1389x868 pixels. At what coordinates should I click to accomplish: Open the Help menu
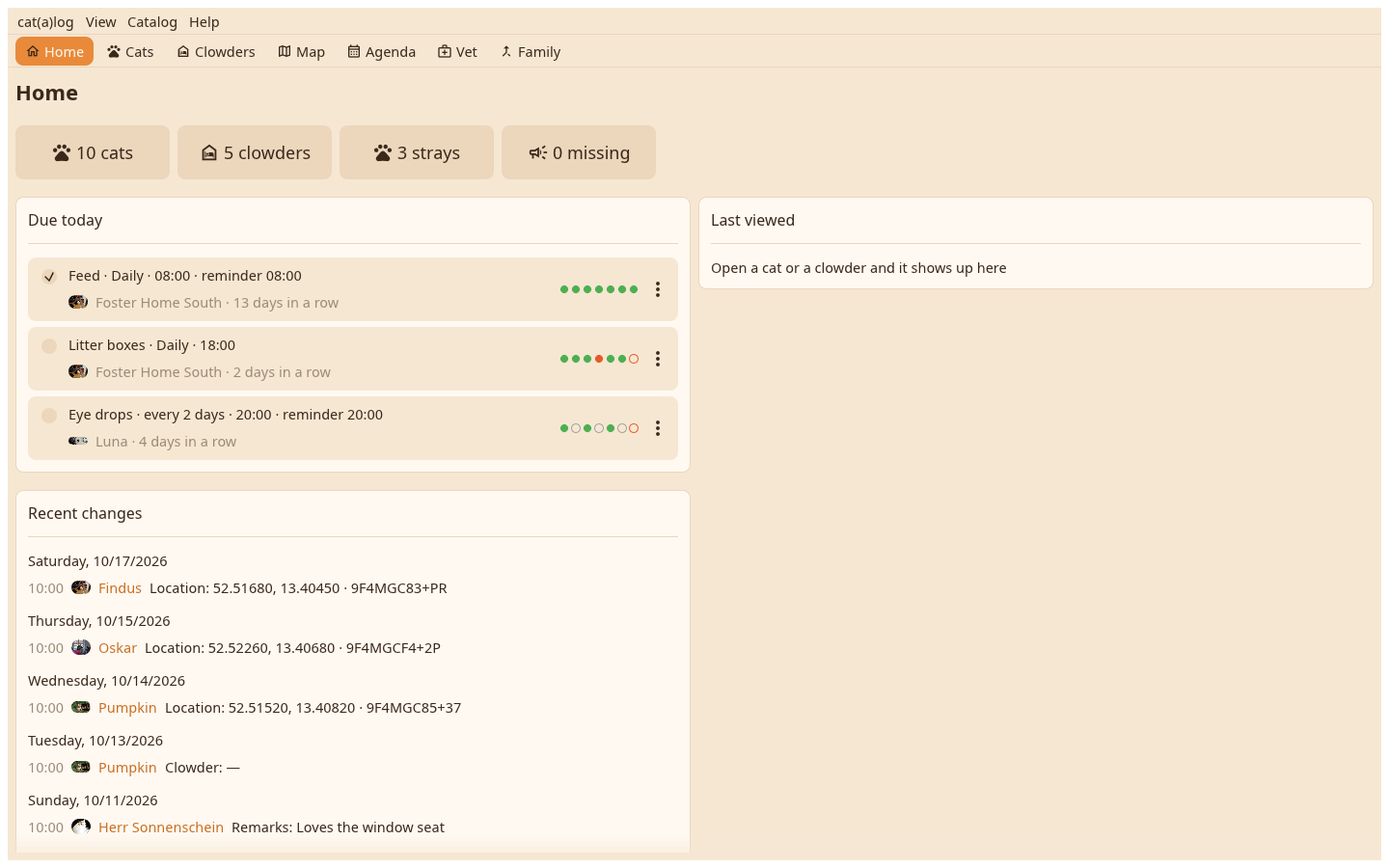(x=204, y=22)
